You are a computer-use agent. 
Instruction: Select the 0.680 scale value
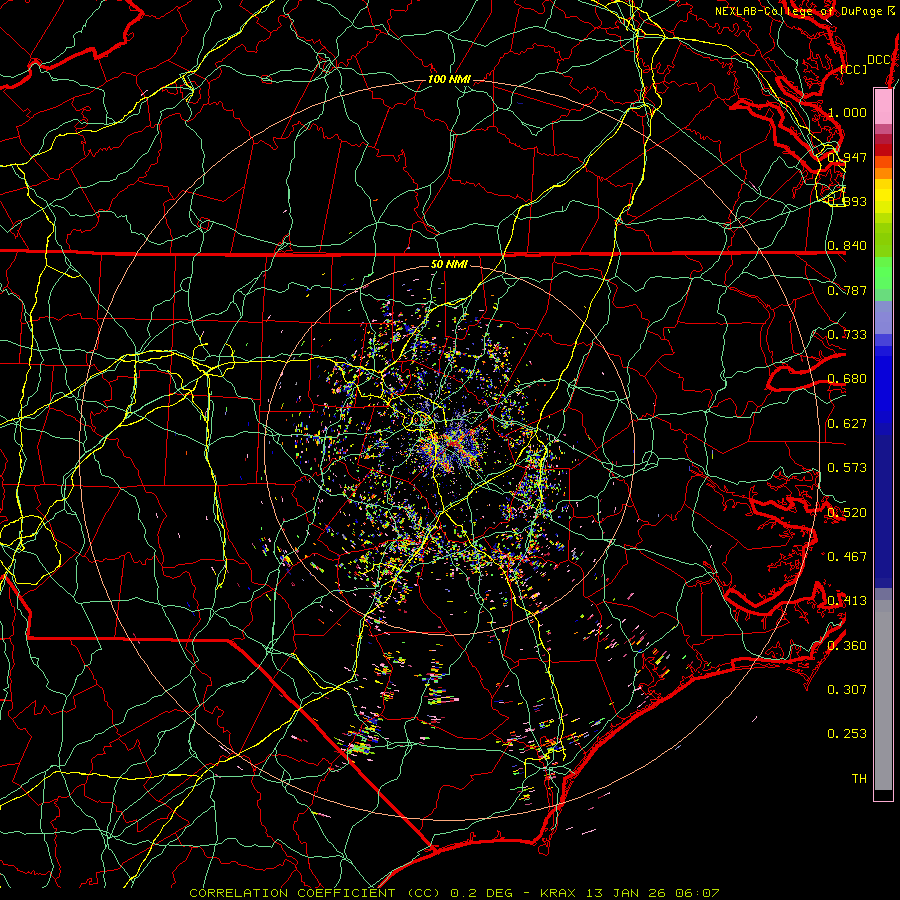(847, 379)
